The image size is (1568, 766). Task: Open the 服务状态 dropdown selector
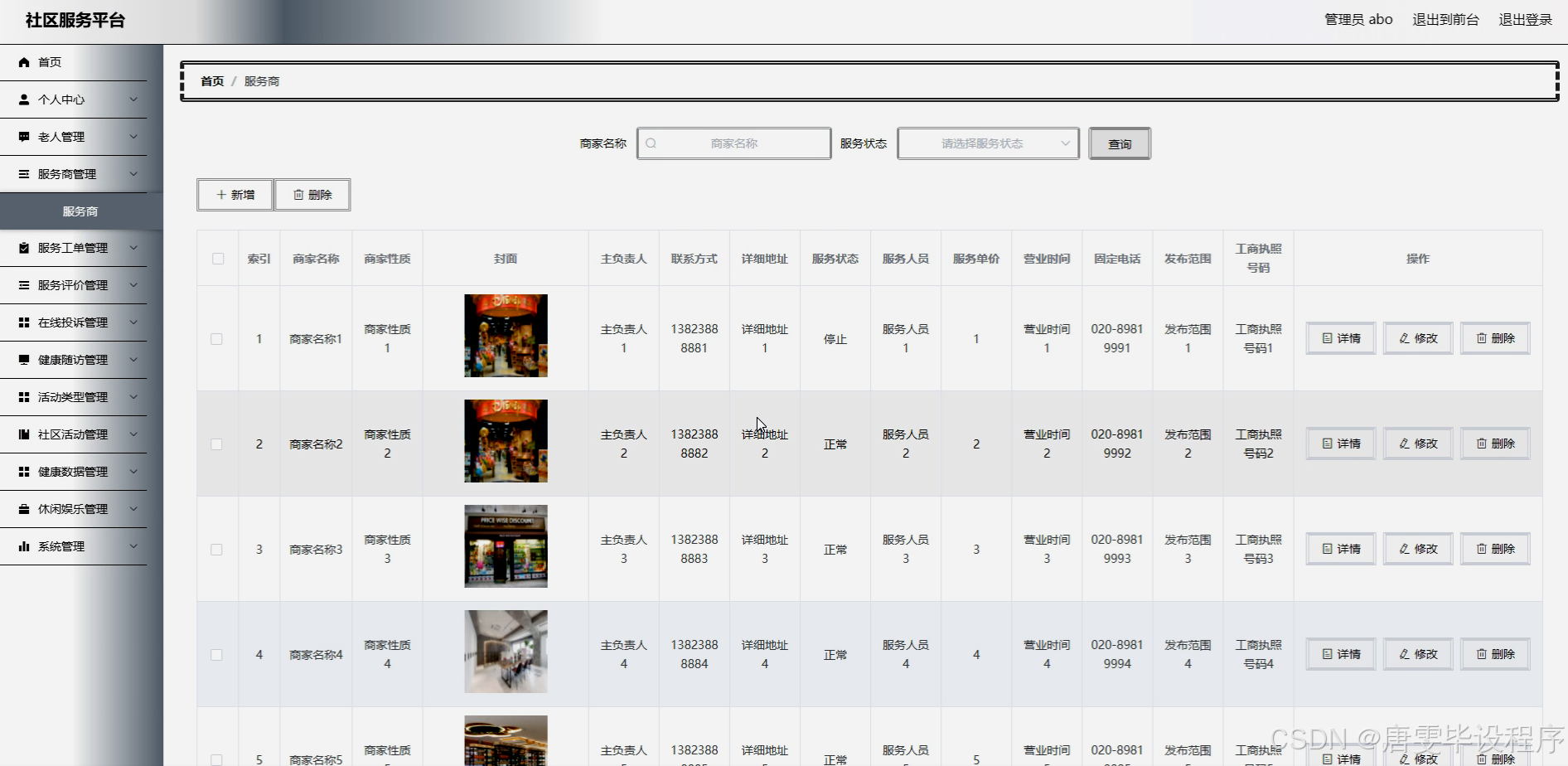(988, 143)
